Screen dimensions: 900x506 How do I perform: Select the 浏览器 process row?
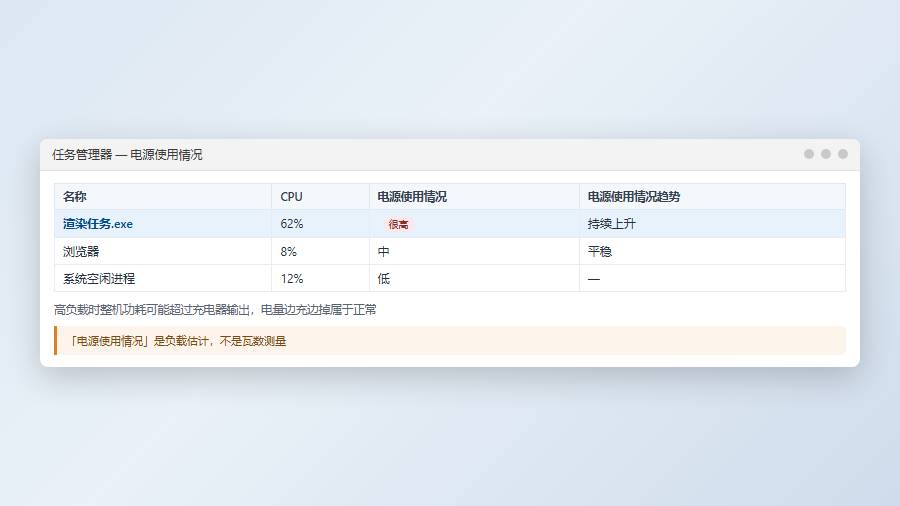(x=450, y=251)
